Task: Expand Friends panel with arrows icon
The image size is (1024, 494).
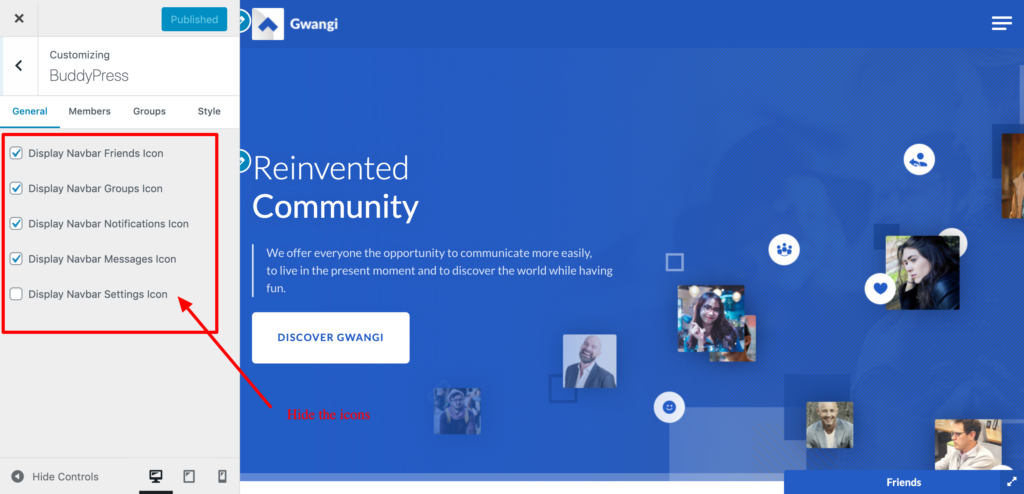Action: [x=1012, y=482]
